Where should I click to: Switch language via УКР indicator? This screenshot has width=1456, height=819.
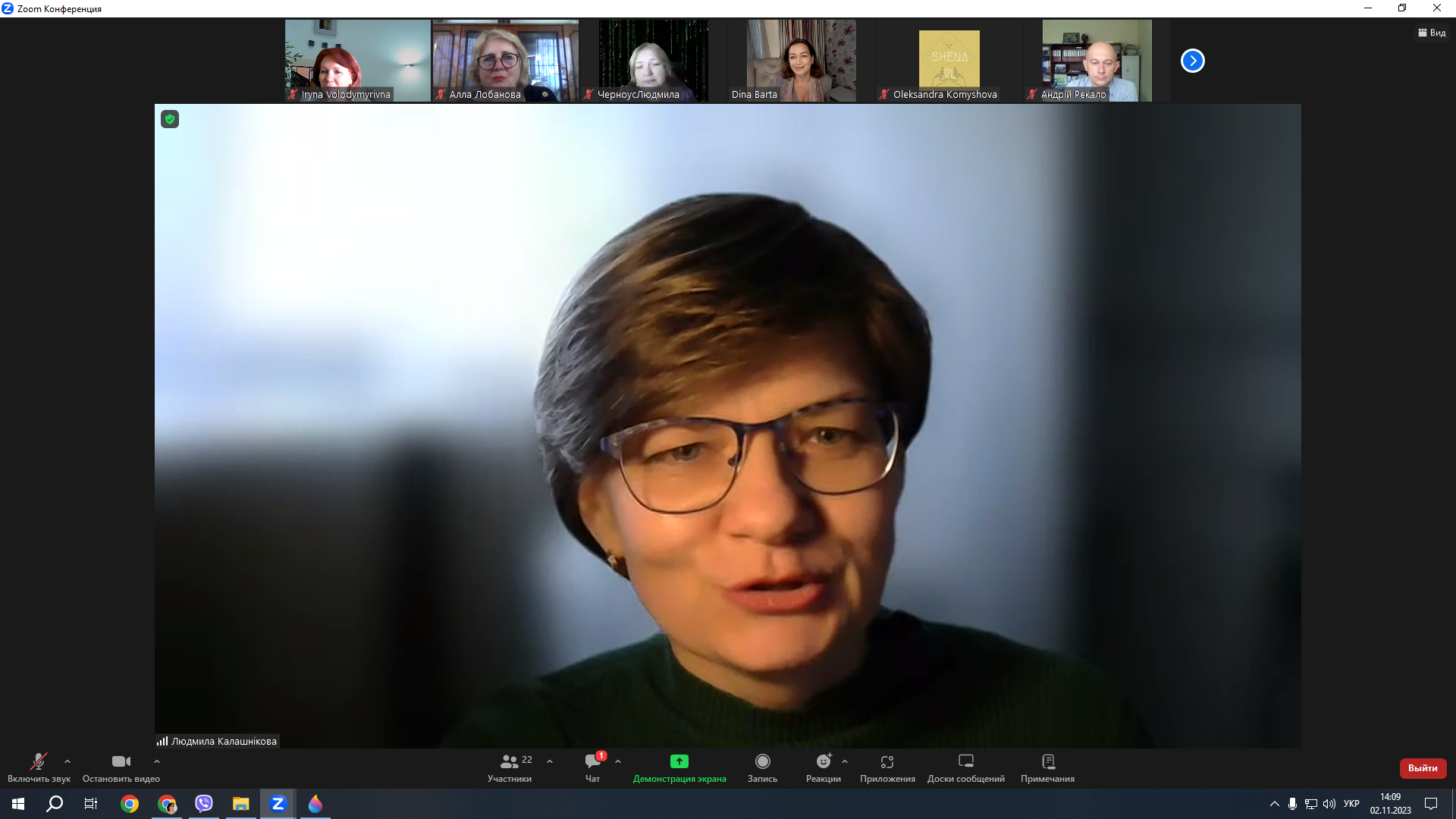(x=1351, y=804)
